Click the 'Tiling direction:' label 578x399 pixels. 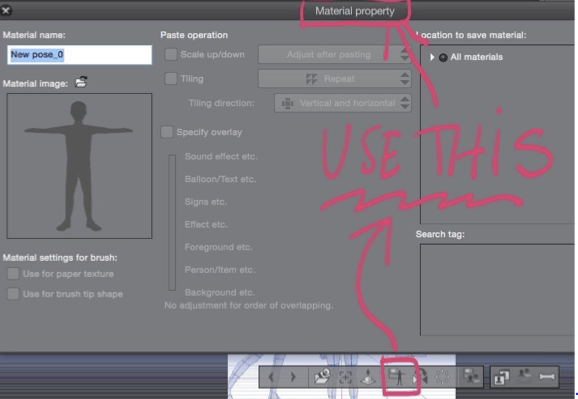tap(222, 103)
